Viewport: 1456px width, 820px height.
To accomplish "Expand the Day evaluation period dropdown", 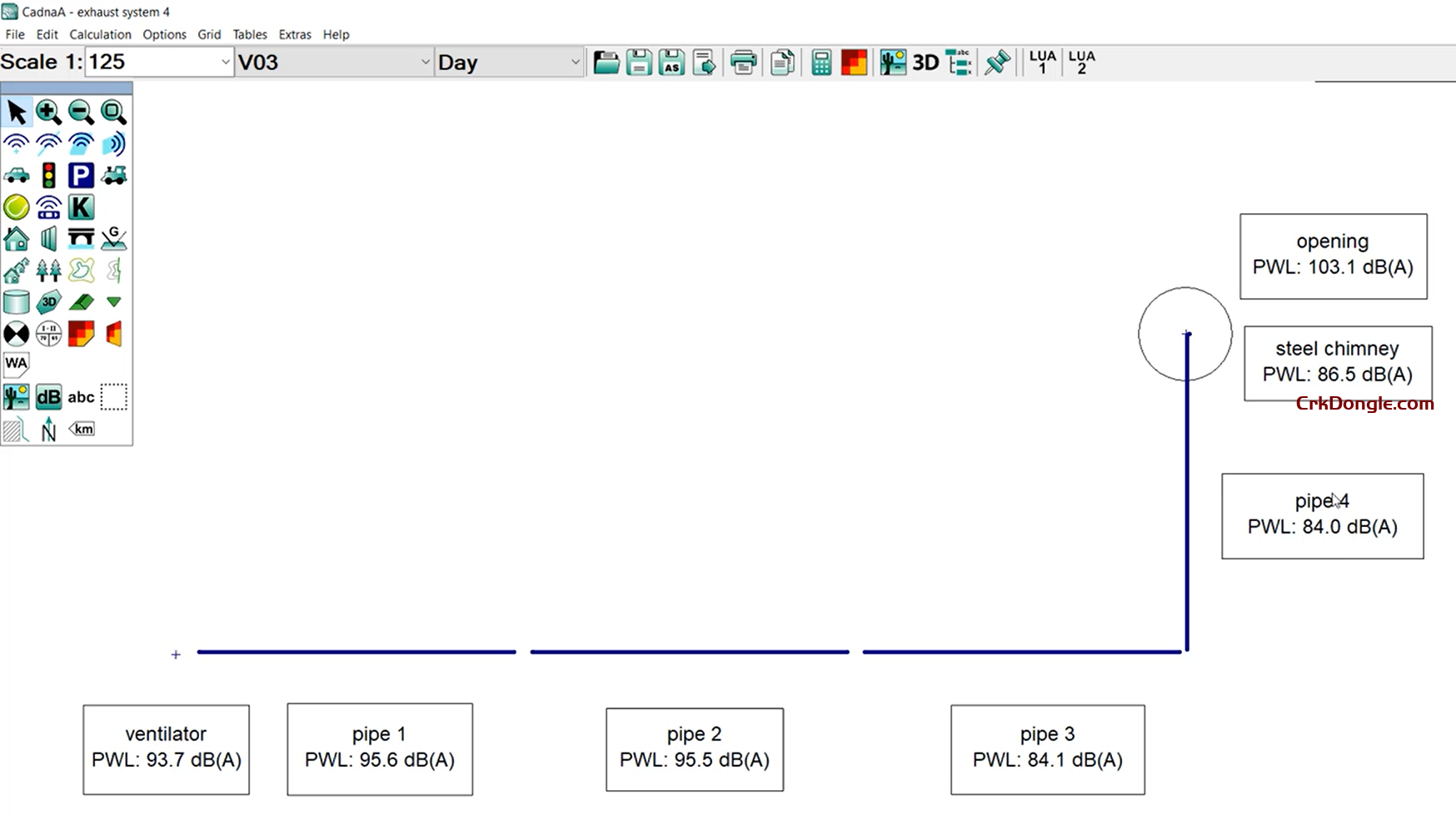I will (x=575, y=62).
